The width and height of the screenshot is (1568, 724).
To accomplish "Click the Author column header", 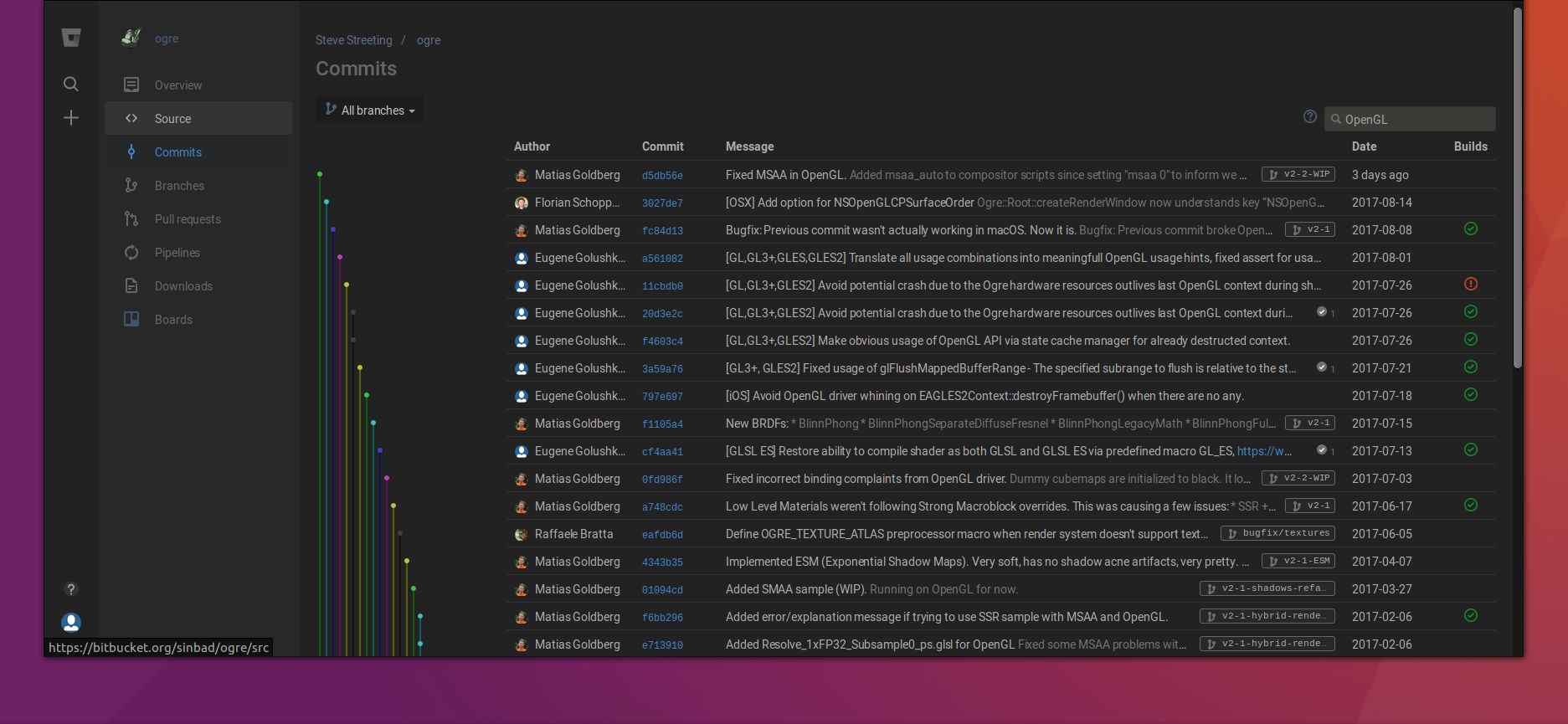I will pyautogui.click(x=532, y=146).
